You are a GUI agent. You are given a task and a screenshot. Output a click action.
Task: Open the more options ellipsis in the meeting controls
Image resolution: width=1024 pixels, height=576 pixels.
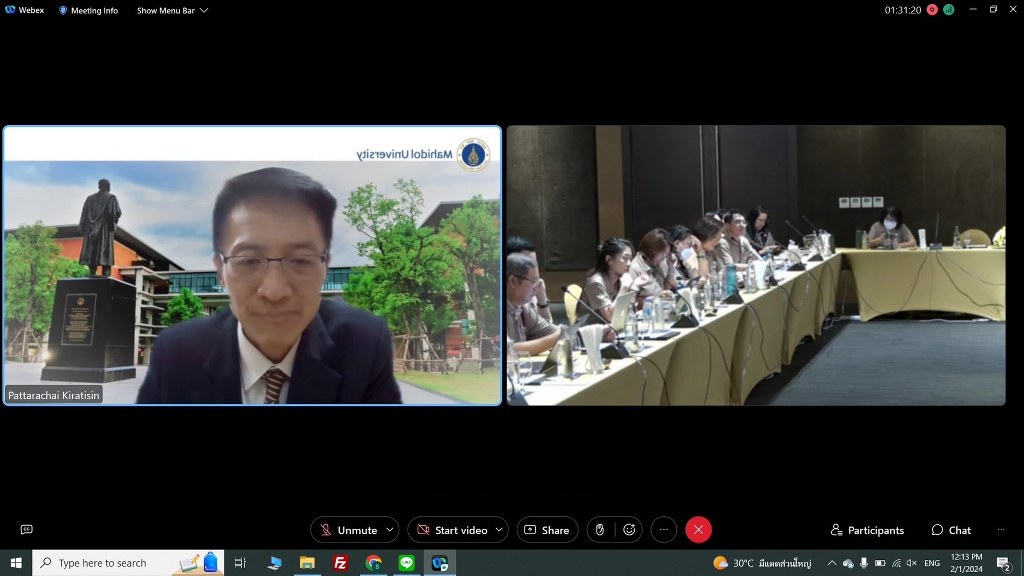point(664,530)
